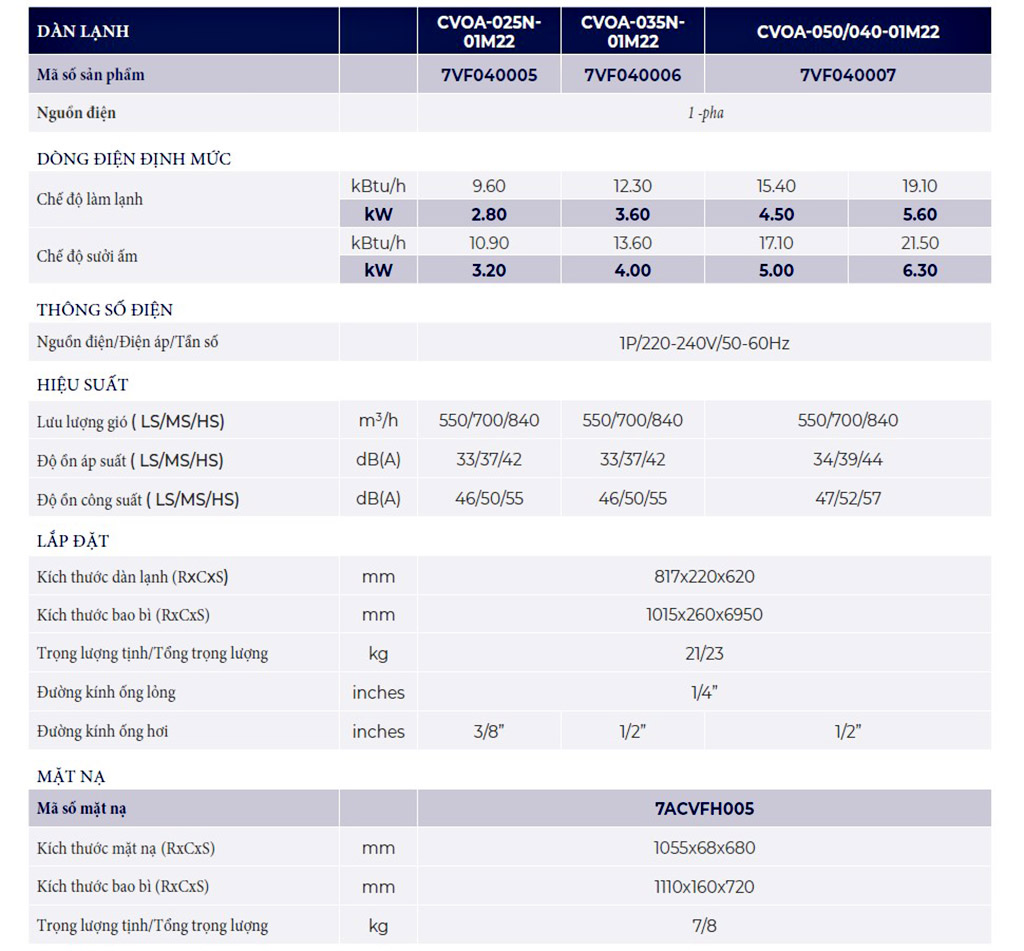The image size is (1024, 951).
Task: Click the 1015x260x6950 packaging dimension
Action: 704,614
